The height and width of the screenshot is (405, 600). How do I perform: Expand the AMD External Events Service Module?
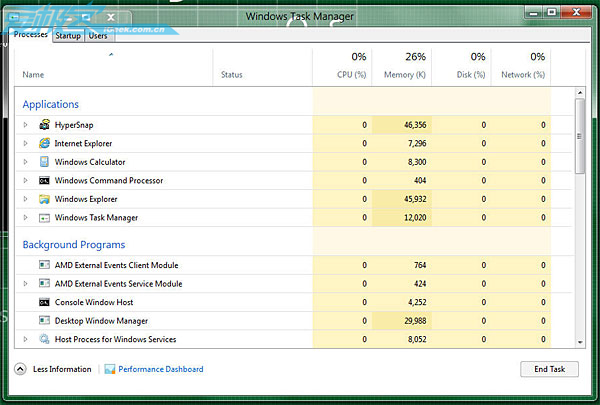26,284
